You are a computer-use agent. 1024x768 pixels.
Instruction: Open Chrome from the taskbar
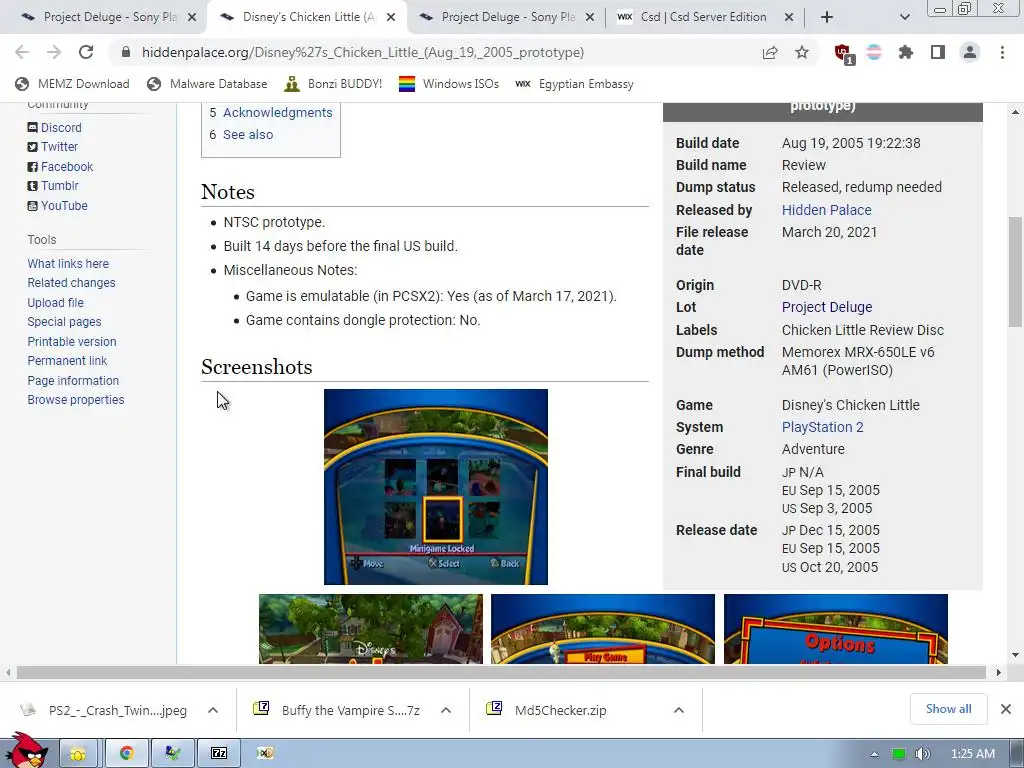tap(127, 754)
